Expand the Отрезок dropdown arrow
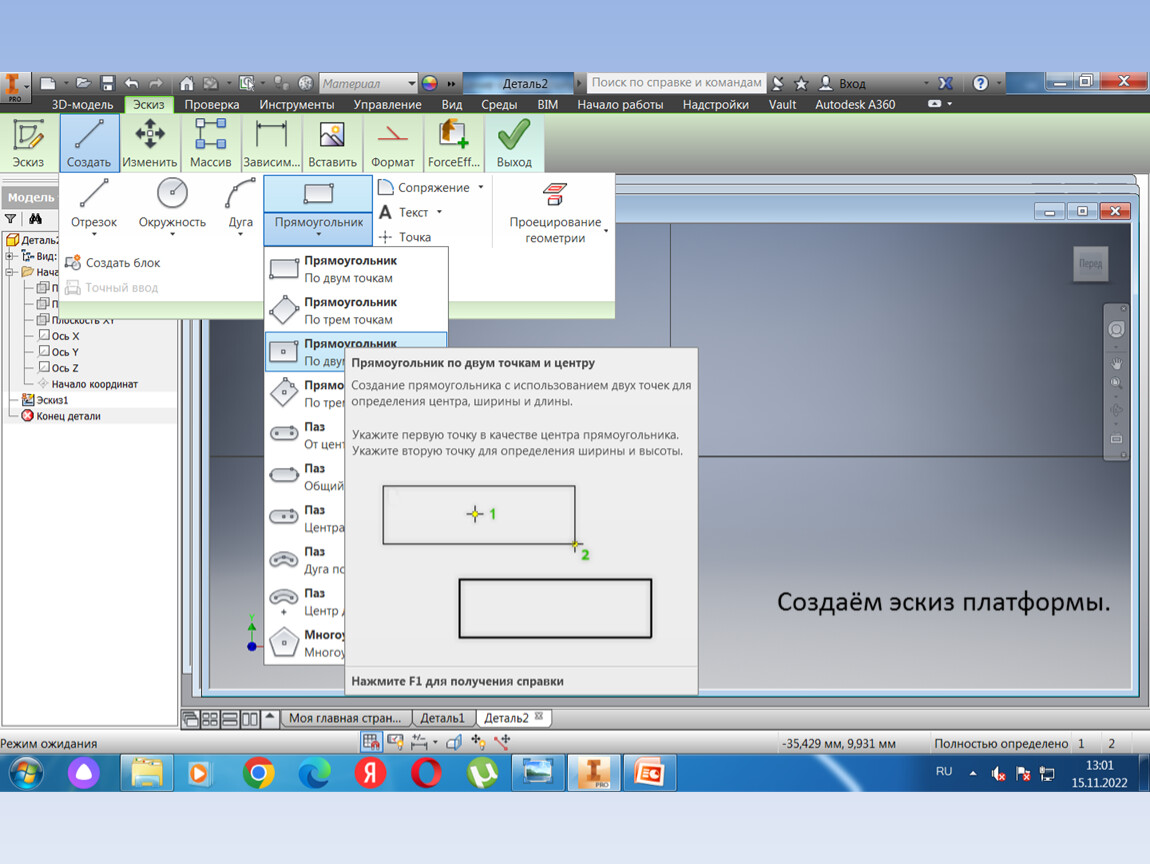Screen dimensions: 1150x864 click(94, 235)
